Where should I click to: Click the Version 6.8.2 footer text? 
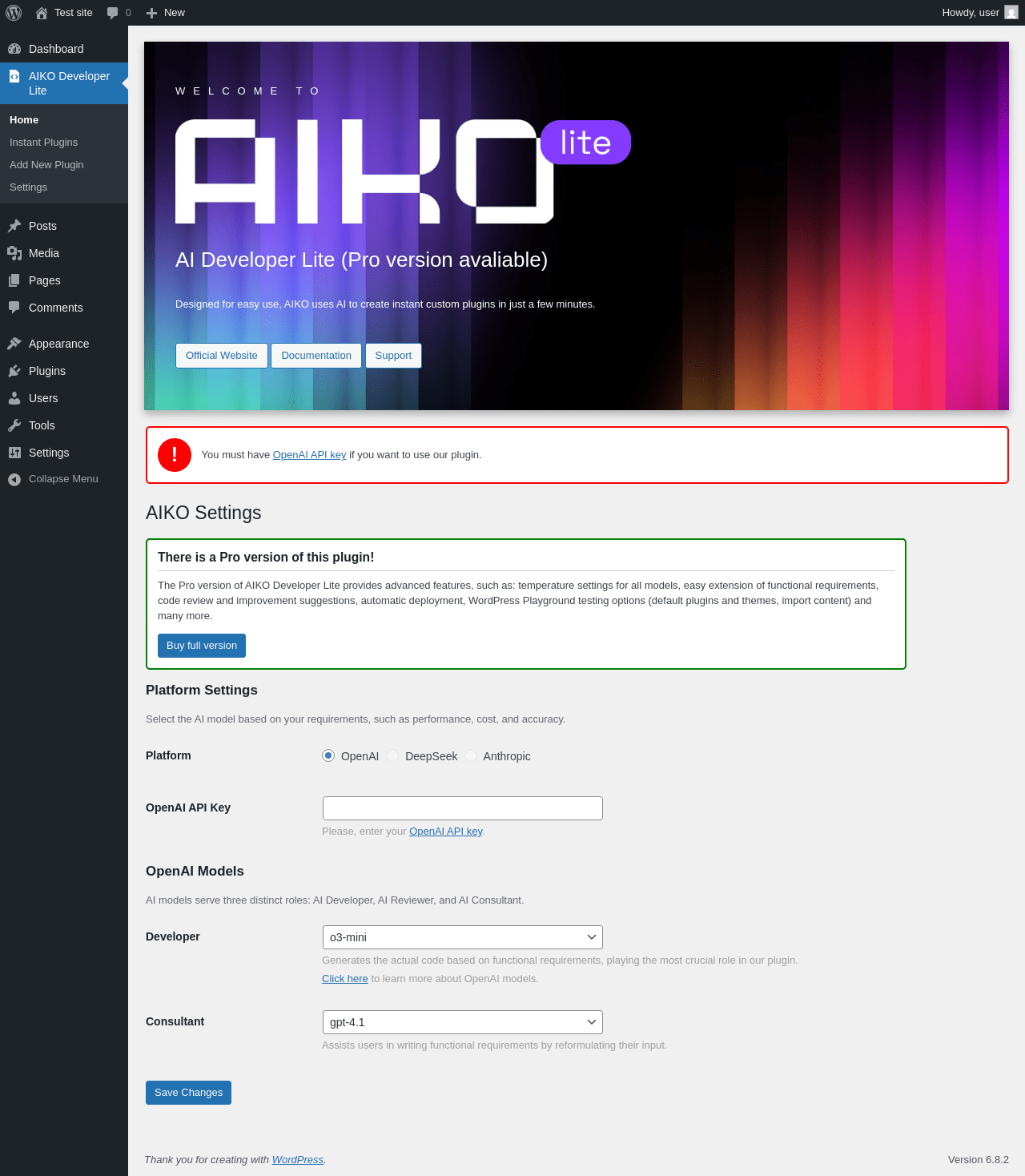click(x=979, y=1160)
